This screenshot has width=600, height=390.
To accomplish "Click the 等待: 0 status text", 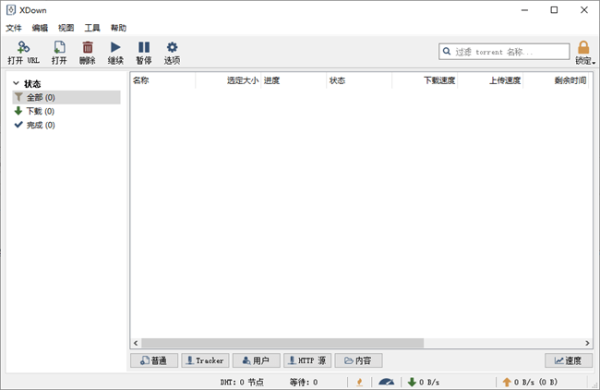I will point(304,382).
